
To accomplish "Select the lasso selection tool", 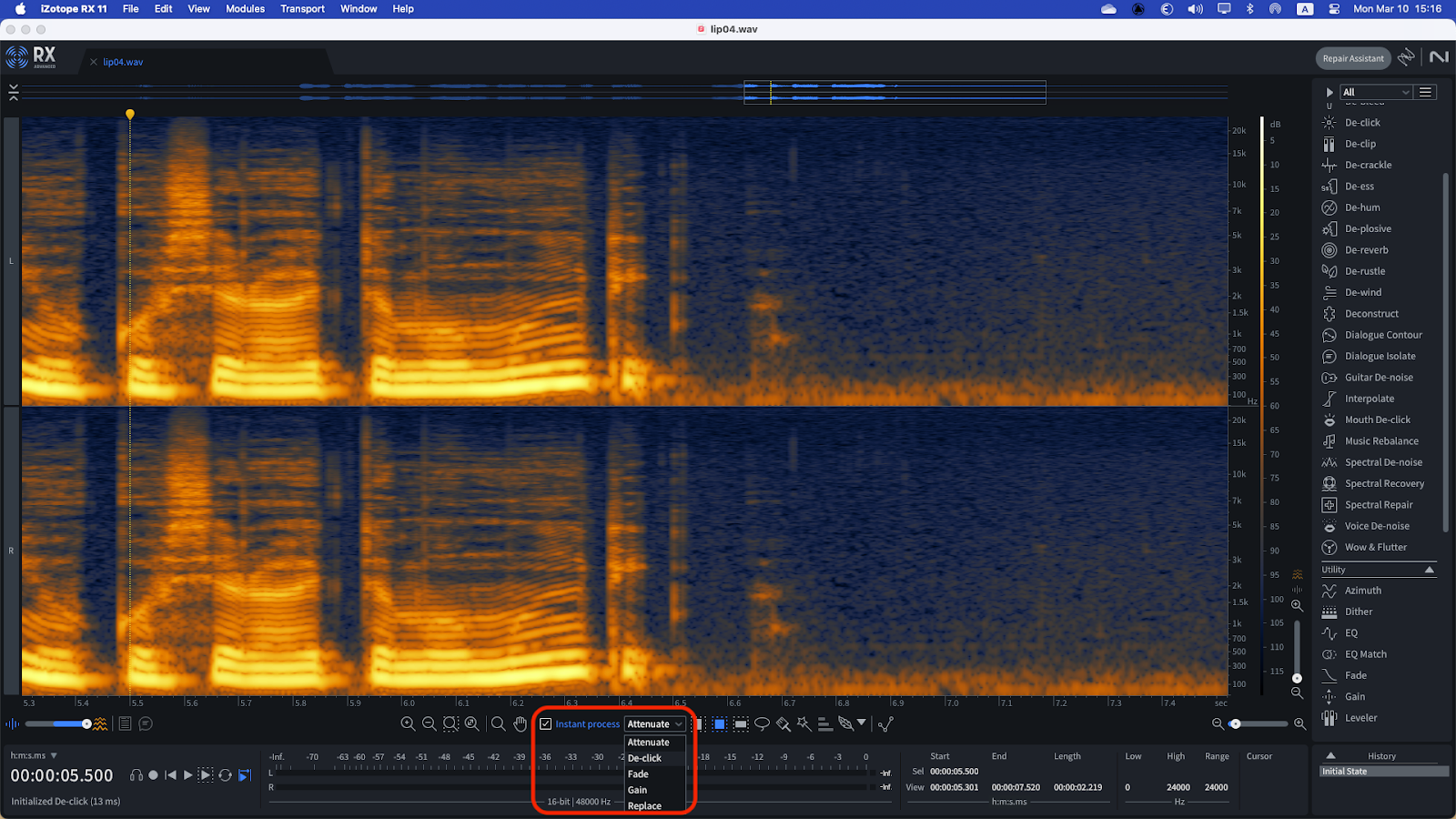I will pyautogui.click(x=763, y=724).
